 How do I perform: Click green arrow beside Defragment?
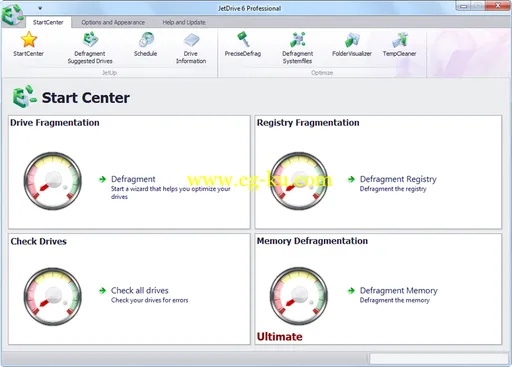point(102,179)
